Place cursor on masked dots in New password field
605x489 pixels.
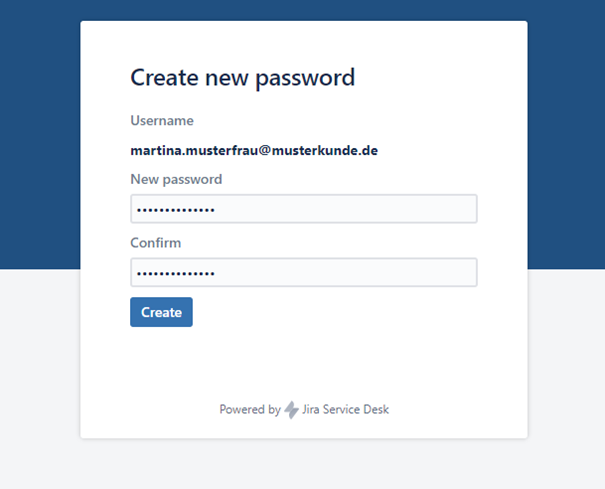176,210
